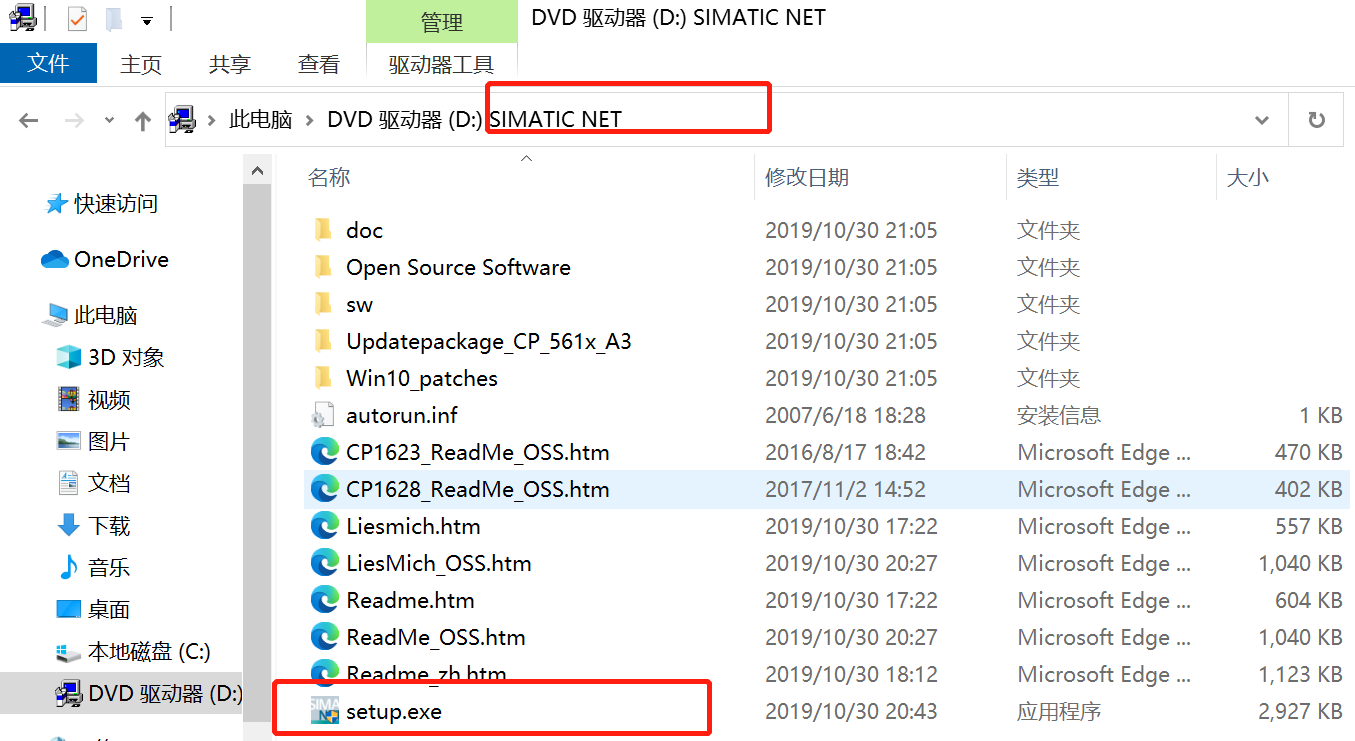This screenshot has height=741, width=1355.
Task: Click the 应用程序 type cell
Action: 1059,712
